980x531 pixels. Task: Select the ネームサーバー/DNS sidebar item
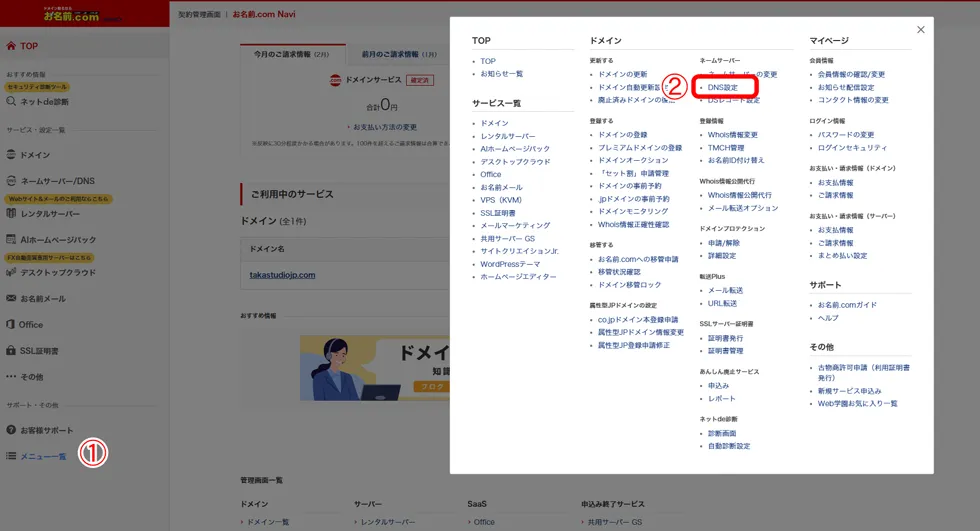point(58,181)
